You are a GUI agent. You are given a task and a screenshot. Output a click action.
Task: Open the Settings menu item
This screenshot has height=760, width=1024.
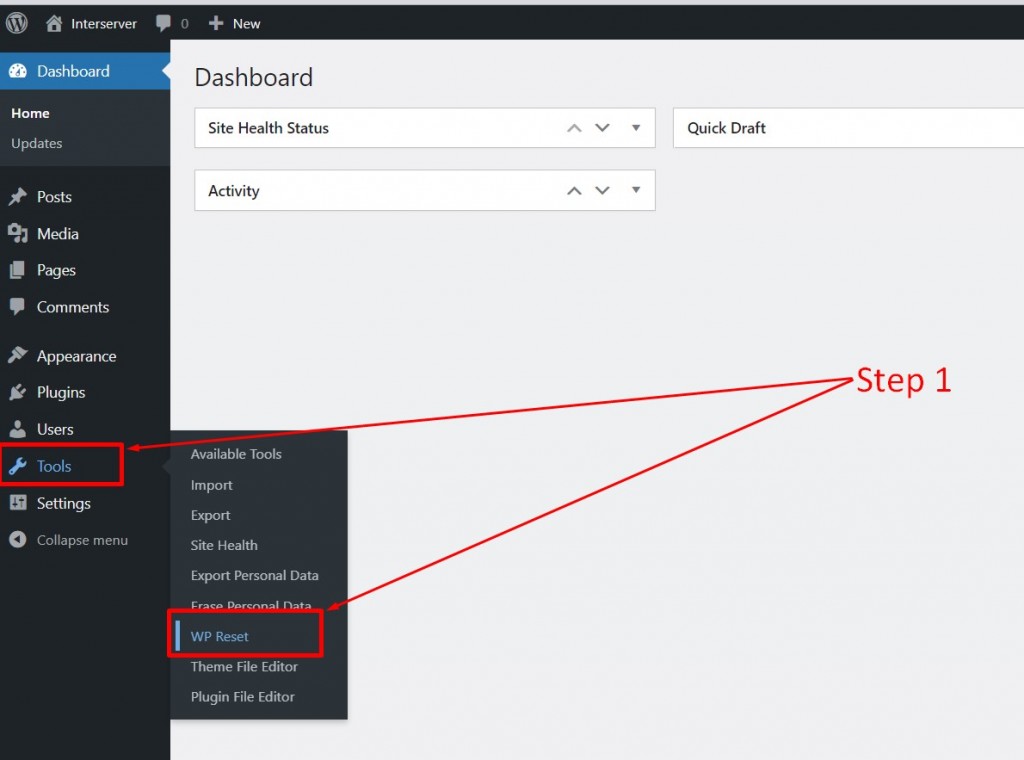click(63, 503)
